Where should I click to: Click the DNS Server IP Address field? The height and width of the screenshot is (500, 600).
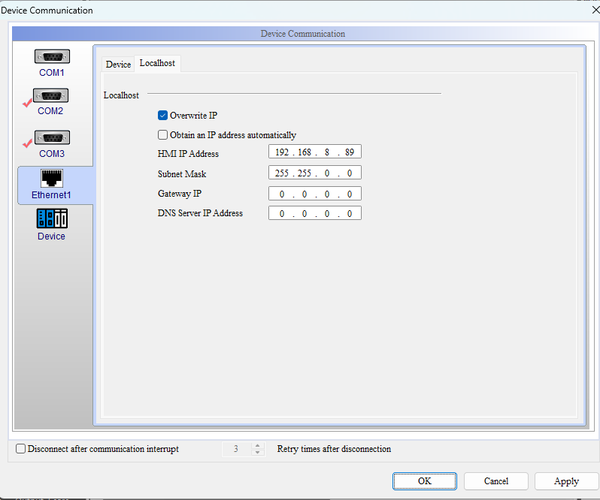[314, 213]
